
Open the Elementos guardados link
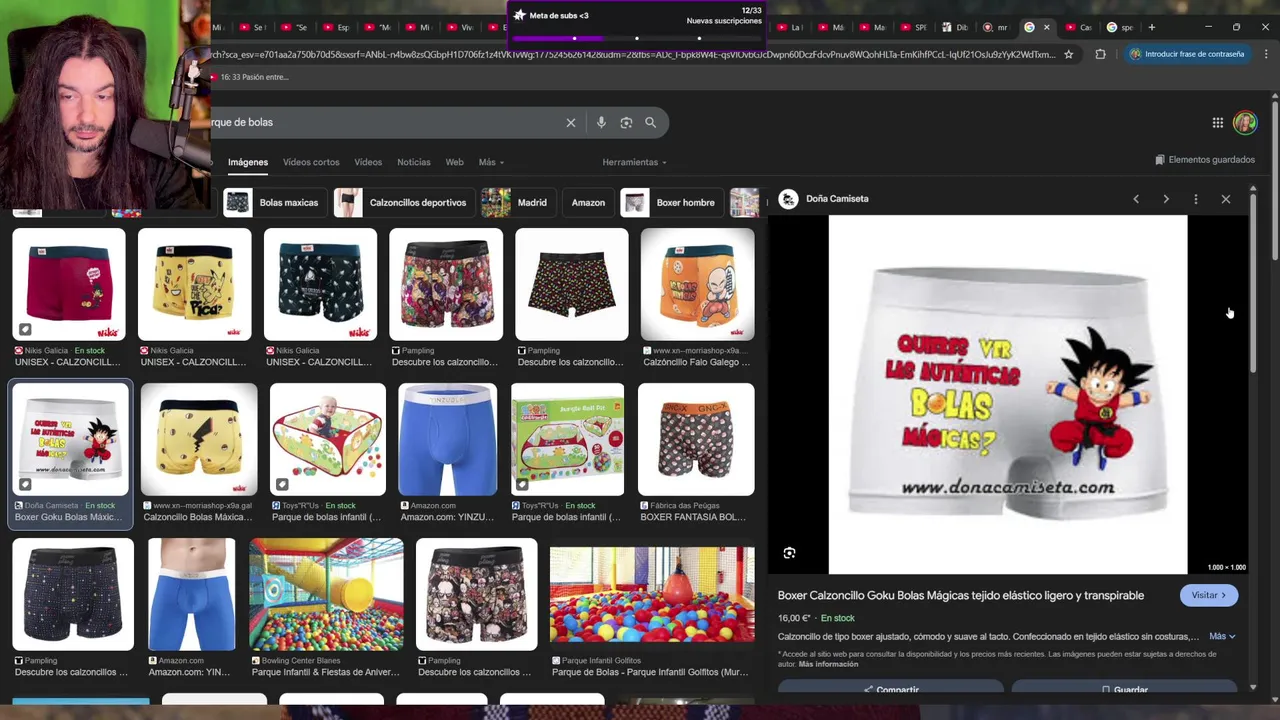click(1204, 160)
